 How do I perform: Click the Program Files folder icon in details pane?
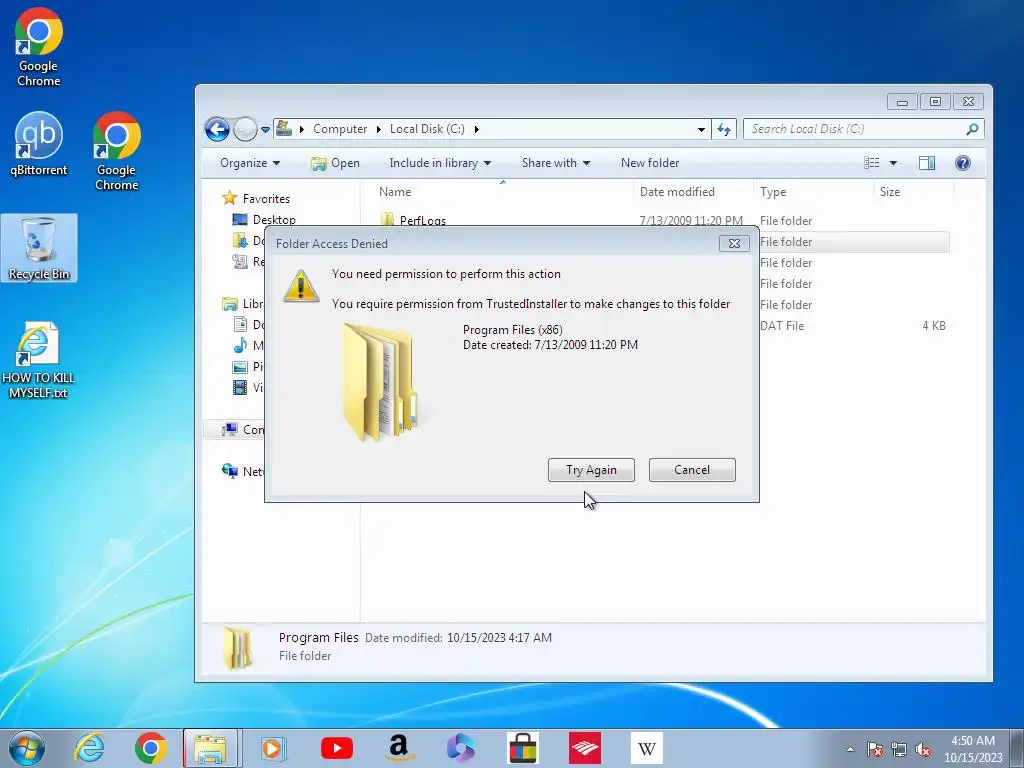[x=238, y=647]
